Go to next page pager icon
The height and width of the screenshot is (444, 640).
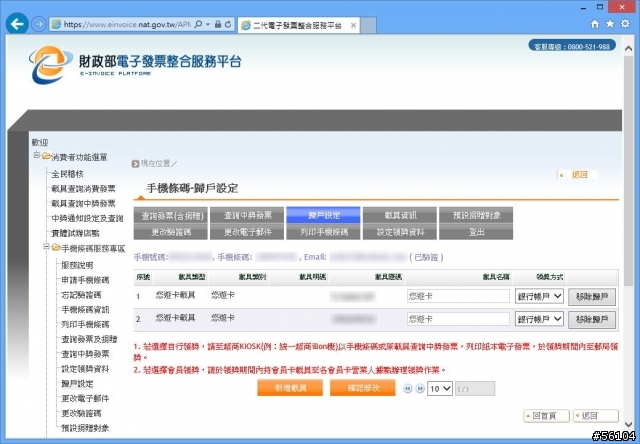420,388
